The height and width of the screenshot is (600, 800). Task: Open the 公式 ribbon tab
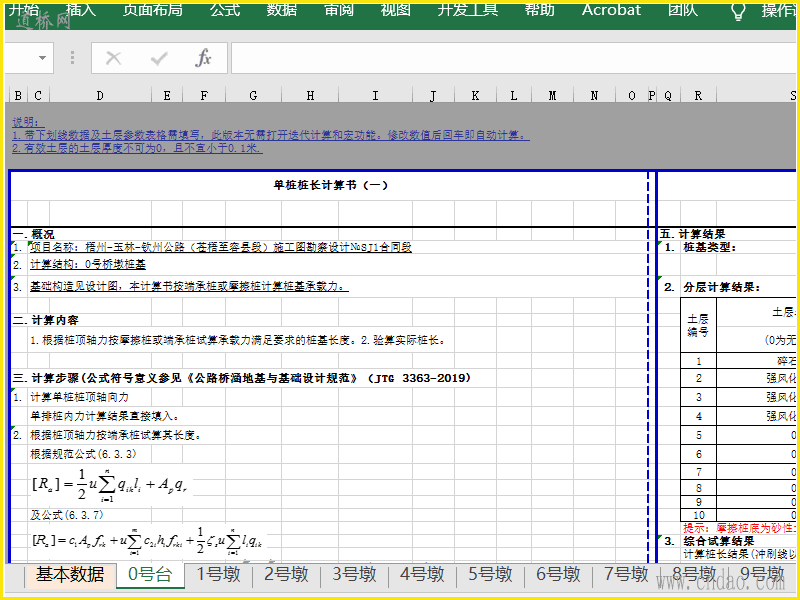click(x=224, y=10)
